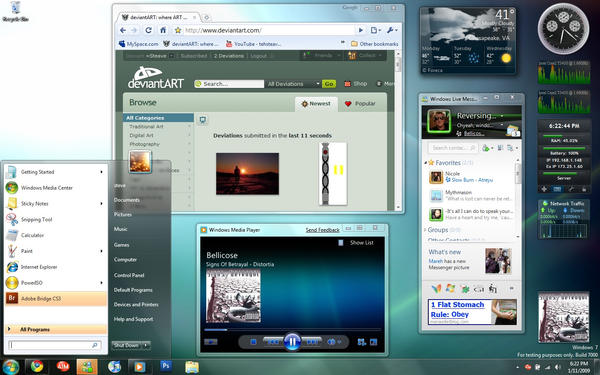Bookmark the page with the star icon

pos(178,30)
